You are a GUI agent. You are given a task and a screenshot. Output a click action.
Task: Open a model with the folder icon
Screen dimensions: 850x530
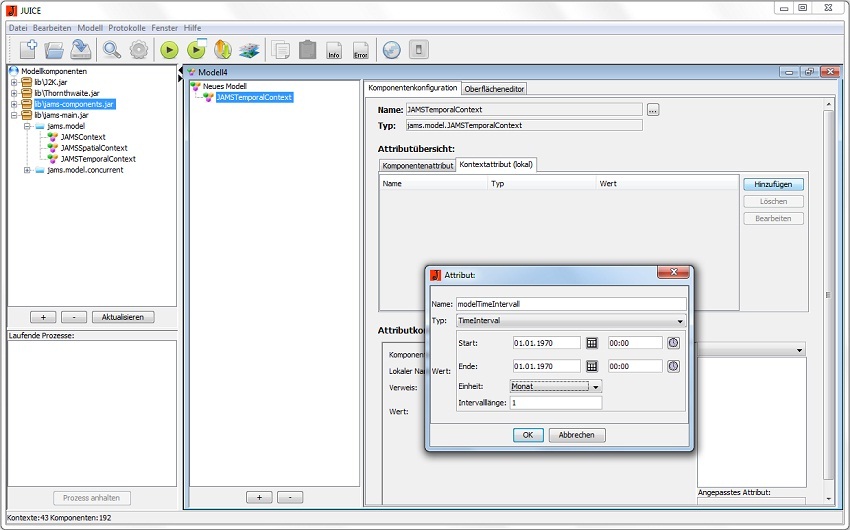(x=55, y=49)
